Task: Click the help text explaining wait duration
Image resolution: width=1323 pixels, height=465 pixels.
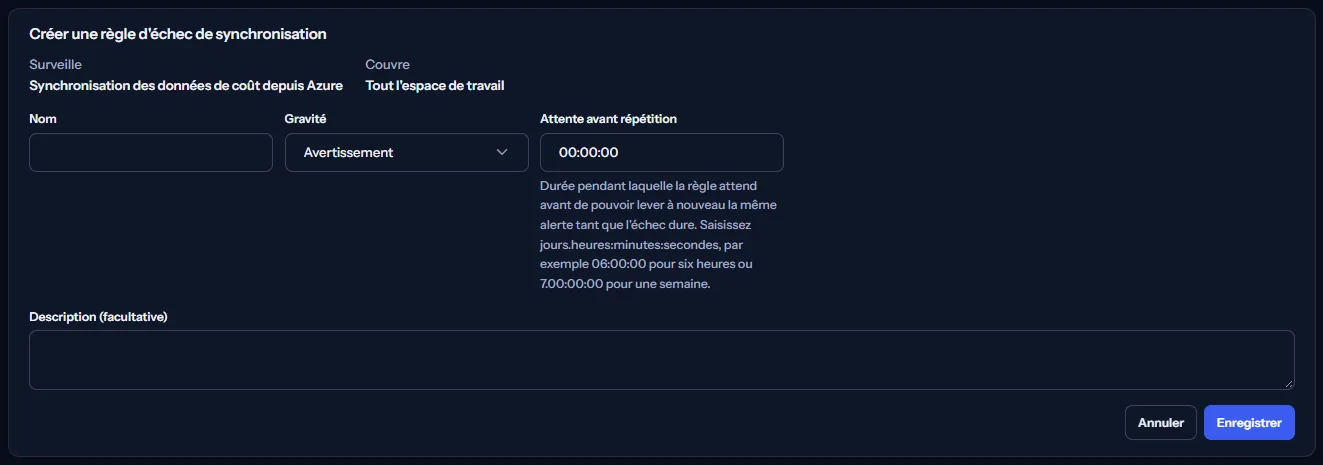Action: (658, 235)
